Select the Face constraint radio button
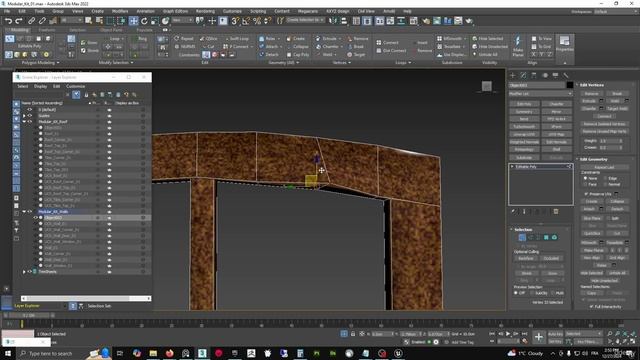640x360 pixels. click(x=585, y=184)
